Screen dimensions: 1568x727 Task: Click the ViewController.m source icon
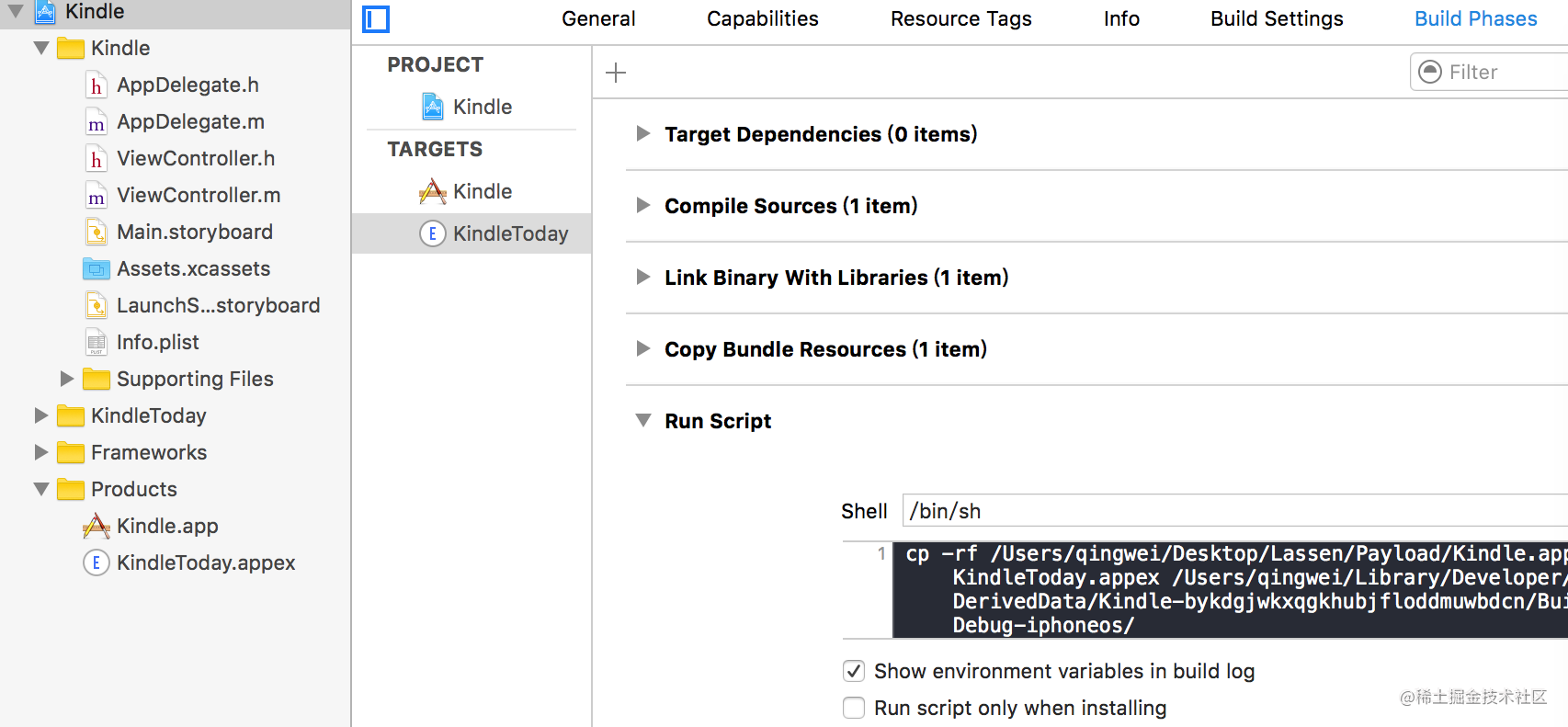click(97, 195)
